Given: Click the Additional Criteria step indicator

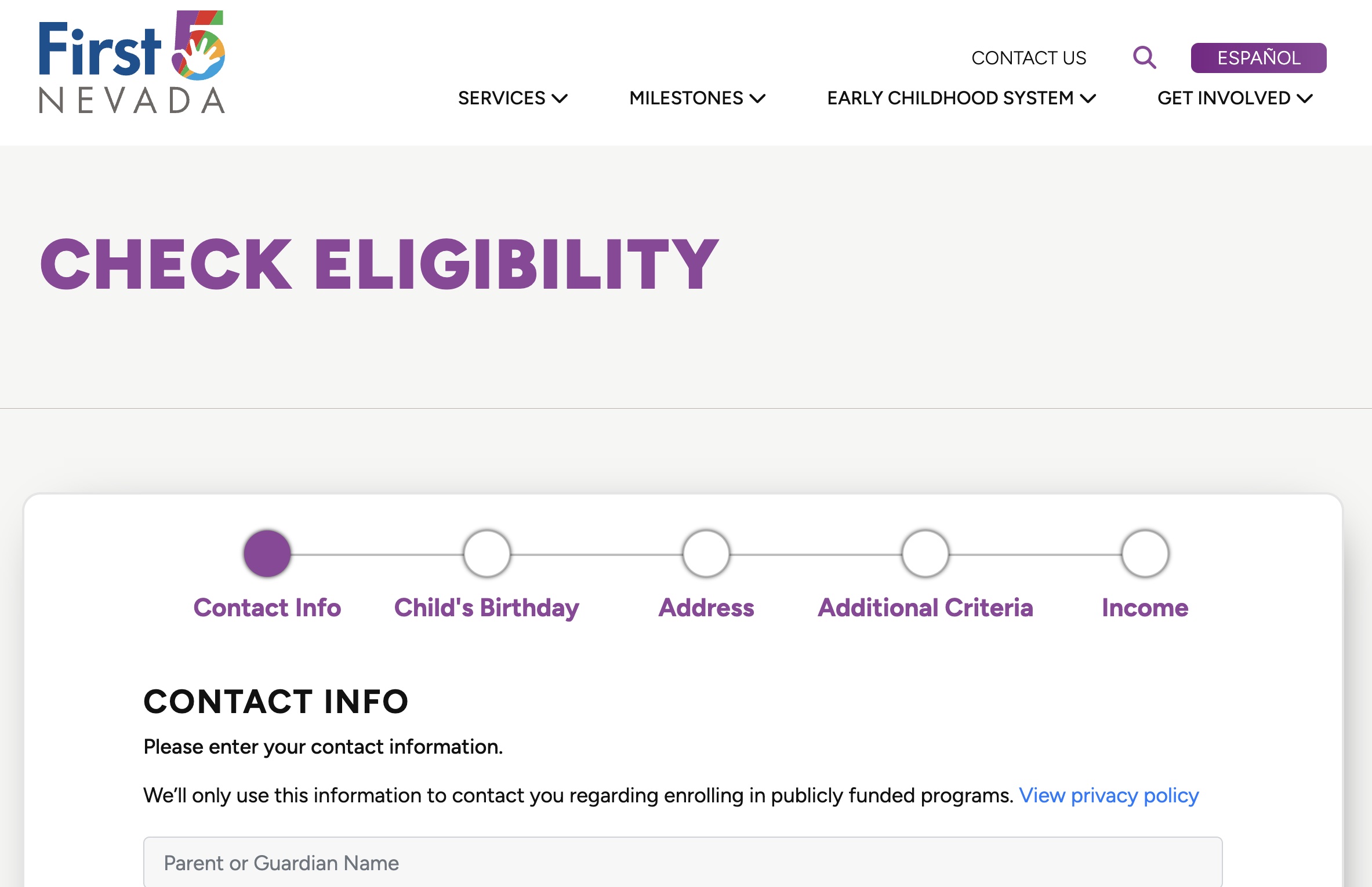Looking at the screenshot, I should [924, 554].
